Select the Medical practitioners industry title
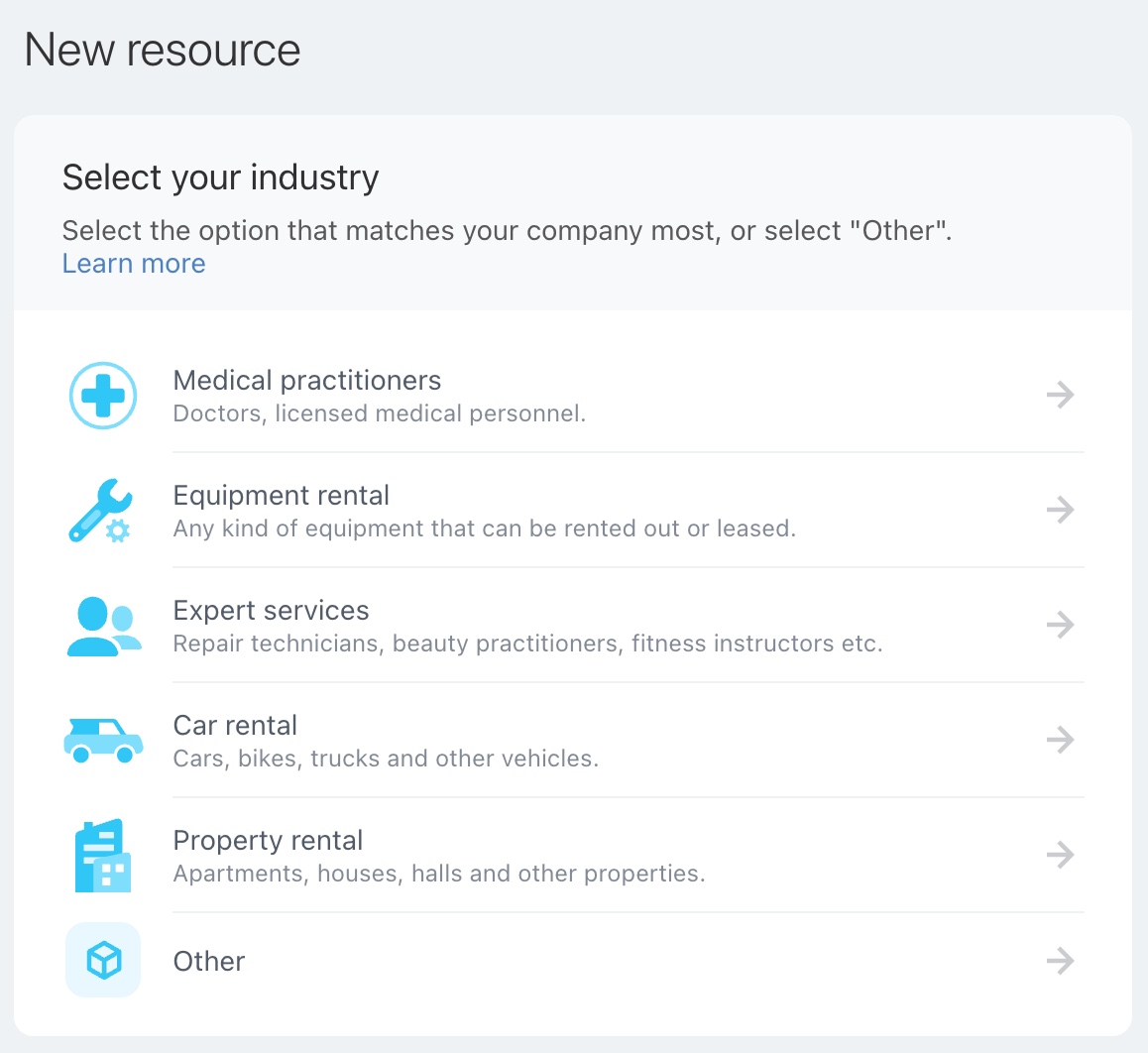 307,381
